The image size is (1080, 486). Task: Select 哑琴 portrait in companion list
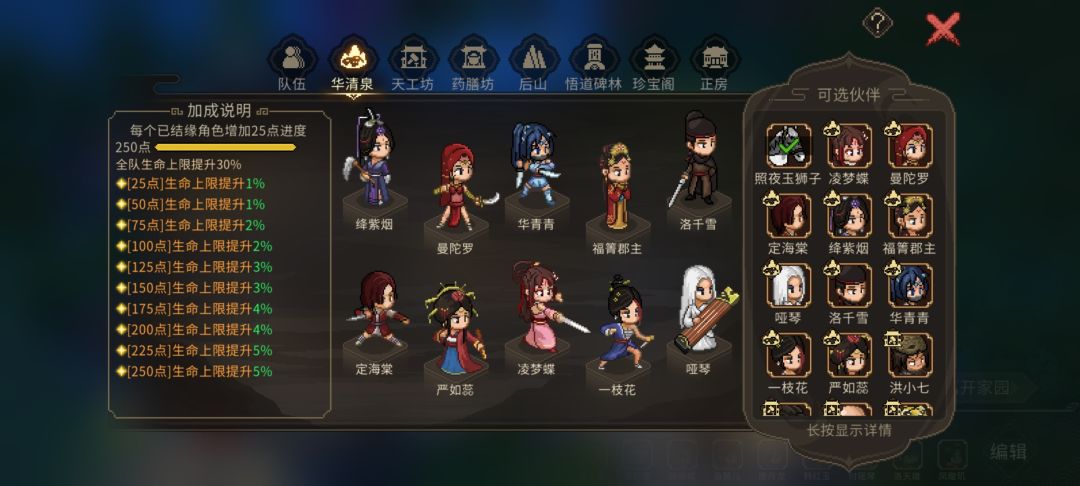point(789,285)
